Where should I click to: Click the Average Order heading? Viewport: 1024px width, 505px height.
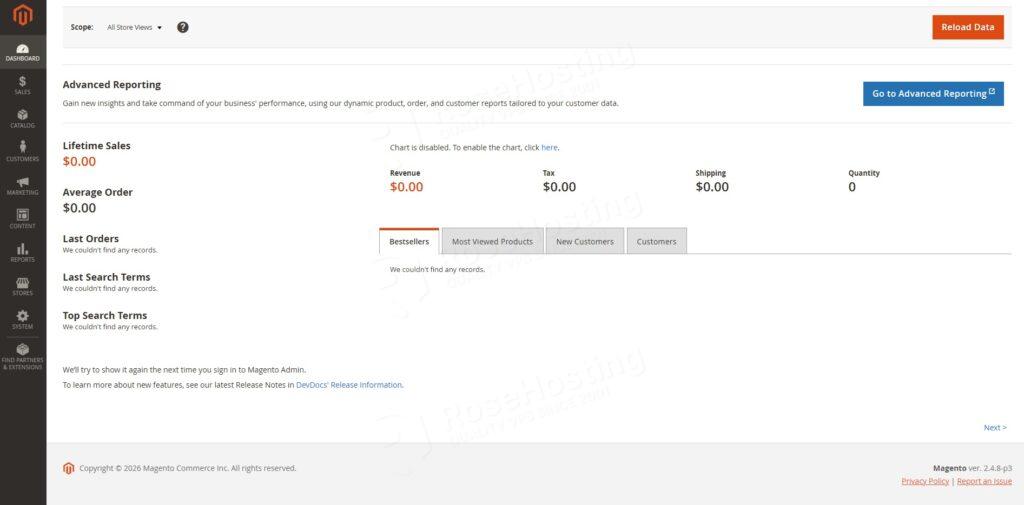coord(98,192)
